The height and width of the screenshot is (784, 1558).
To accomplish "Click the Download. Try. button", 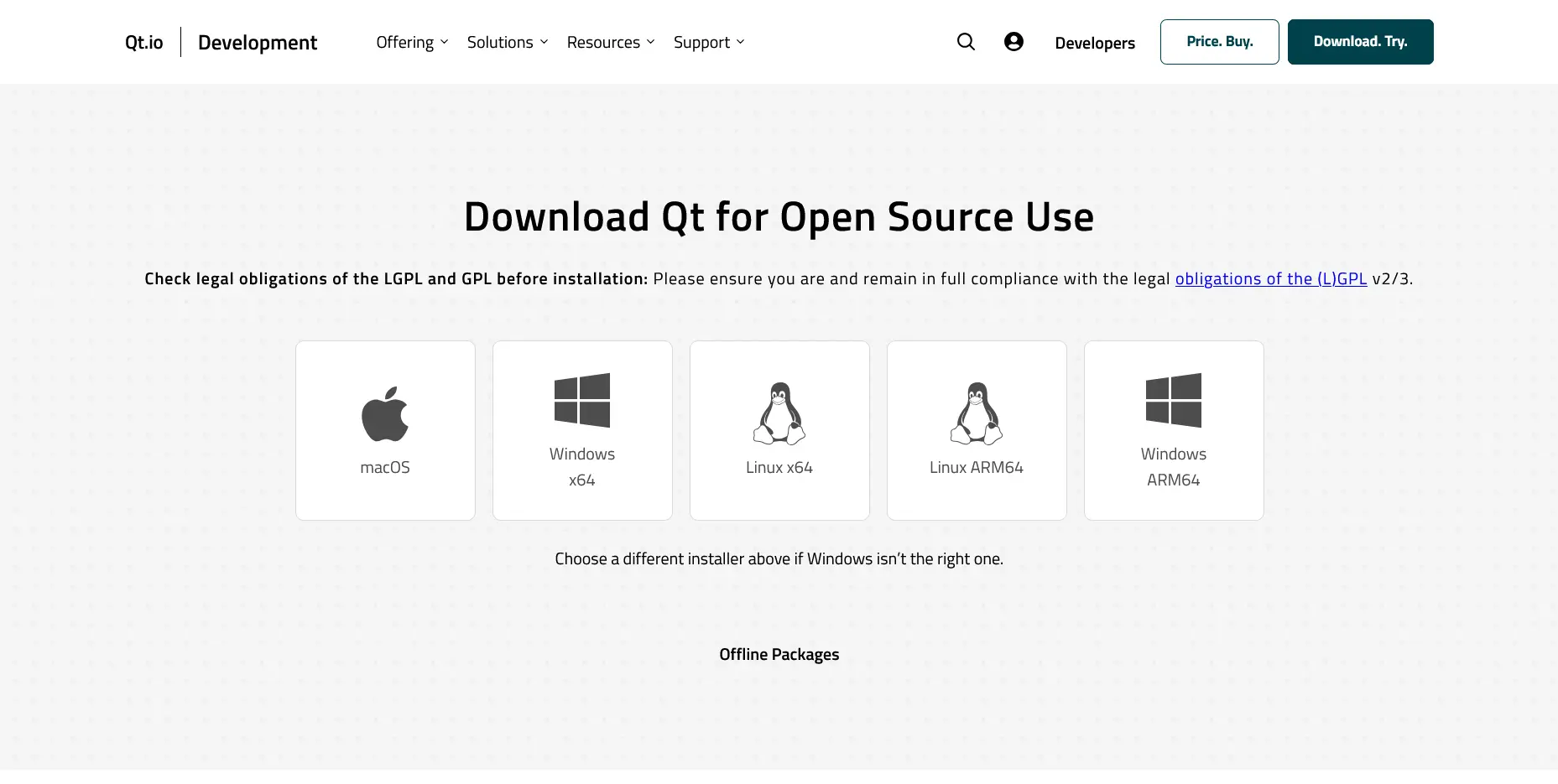I will 1361,42.
